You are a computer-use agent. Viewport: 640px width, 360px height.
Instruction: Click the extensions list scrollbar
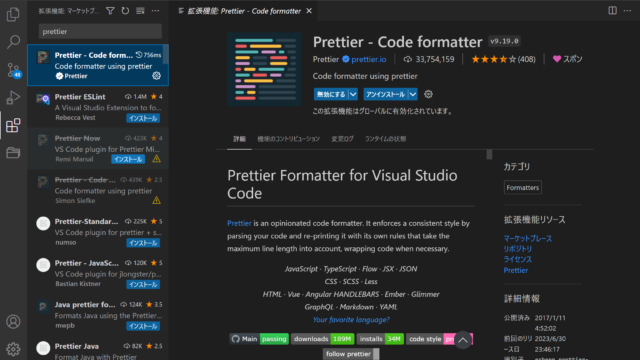(166, 54)
